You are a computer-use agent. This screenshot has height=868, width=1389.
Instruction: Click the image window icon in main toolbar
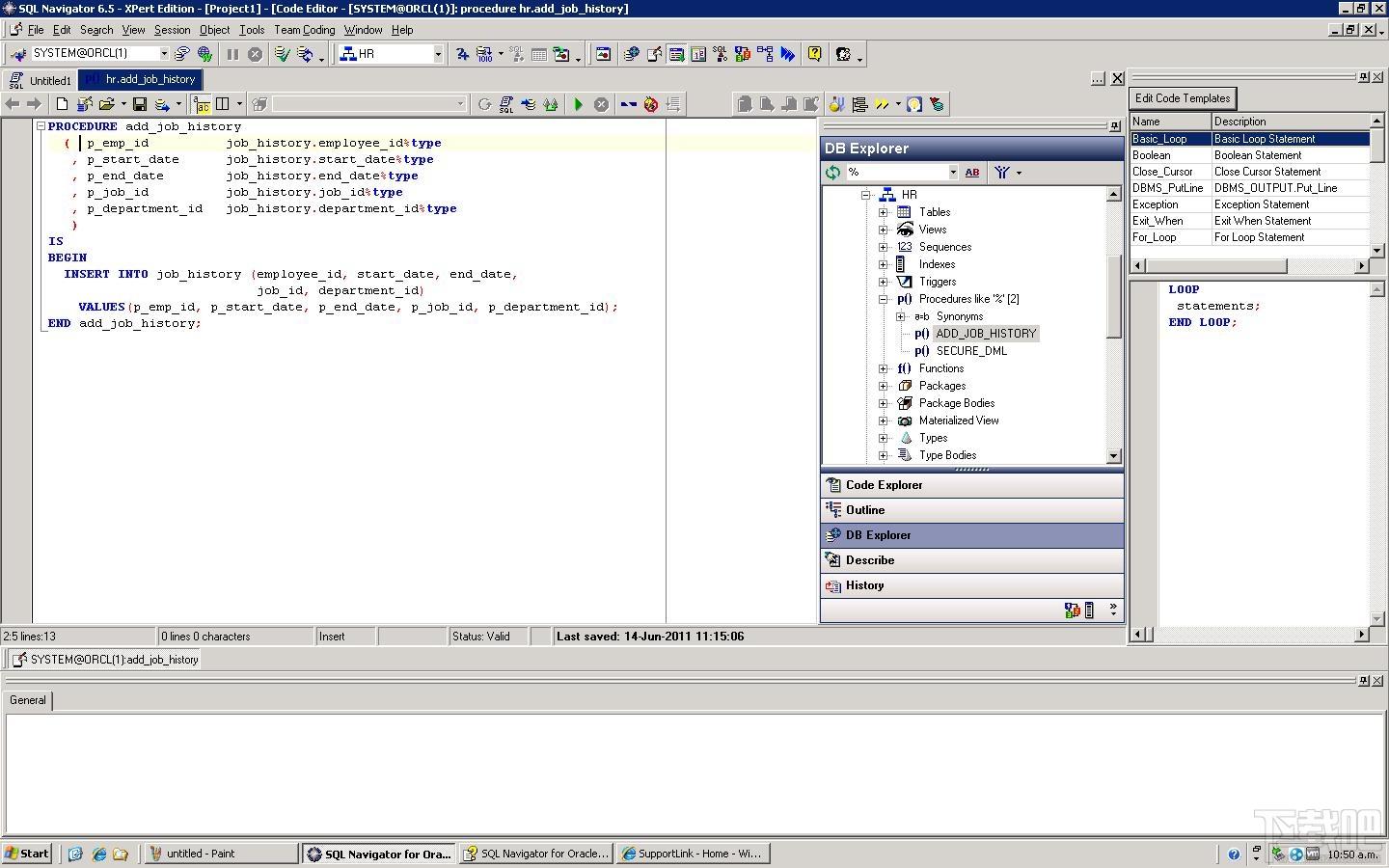click(x=603, y=54)
